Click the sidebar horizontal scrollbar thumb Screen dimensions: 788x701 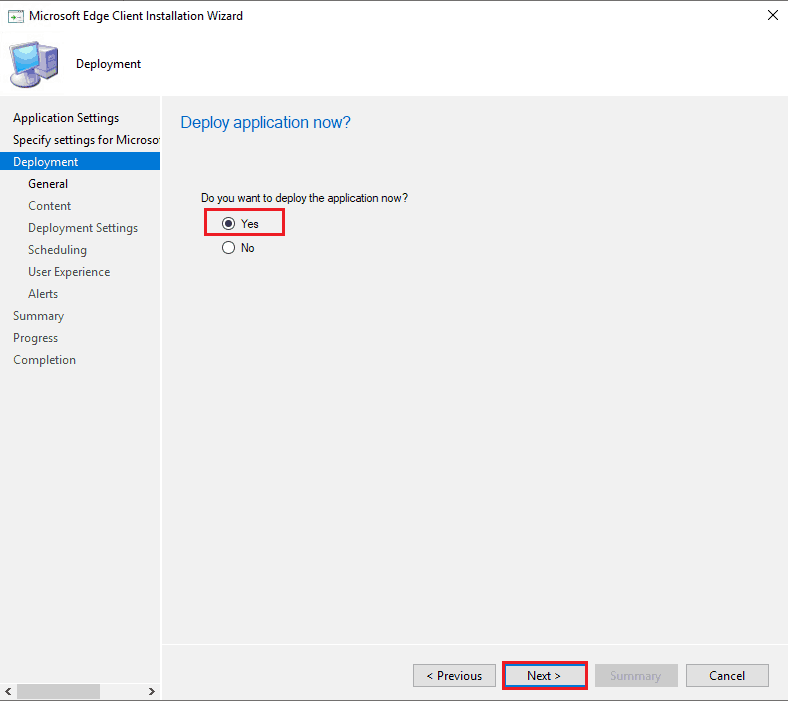pyautogui.click(x=58, y=691)
